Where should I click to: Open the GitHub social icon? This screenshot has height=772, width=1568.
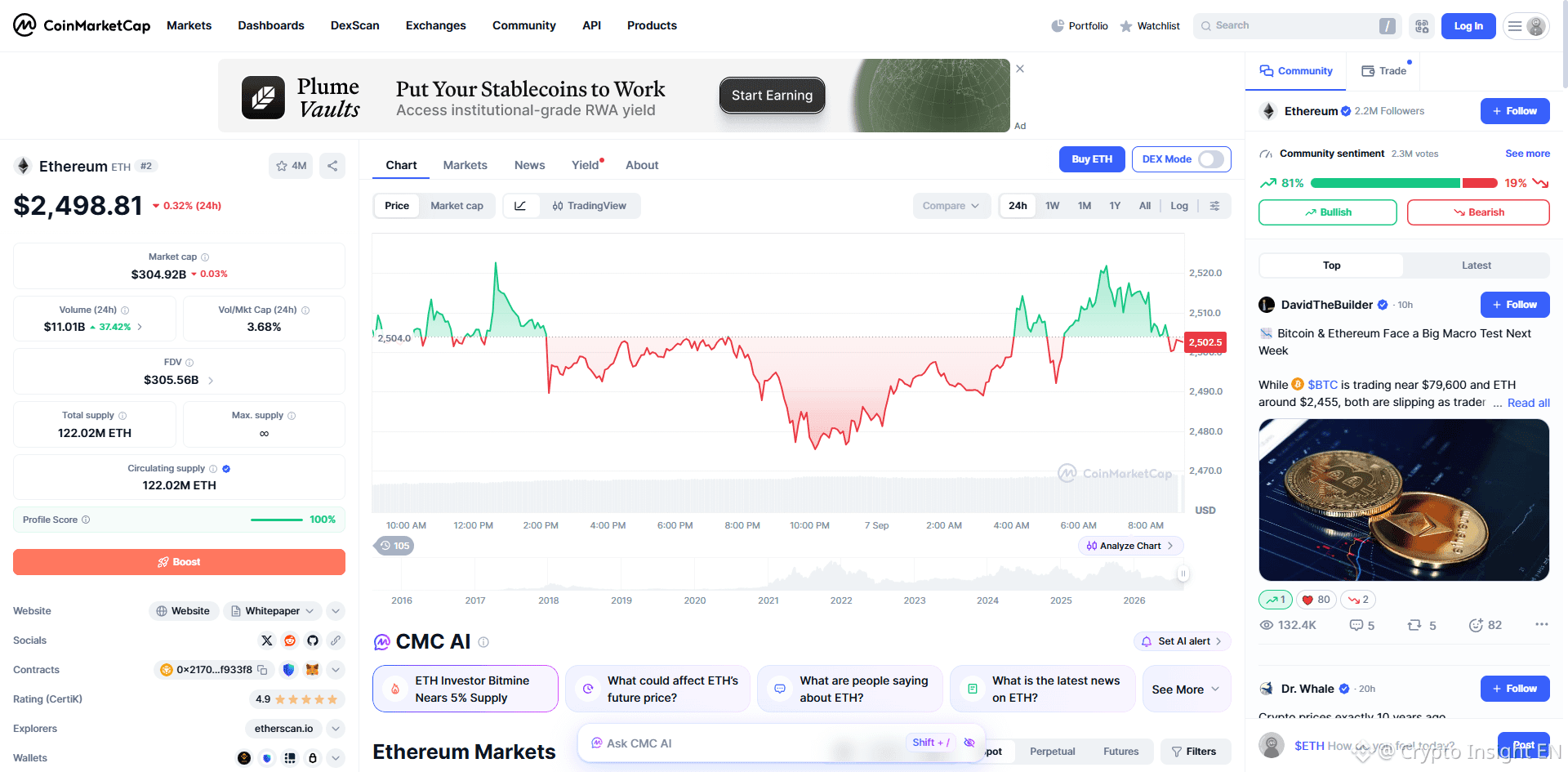(313, 640)
